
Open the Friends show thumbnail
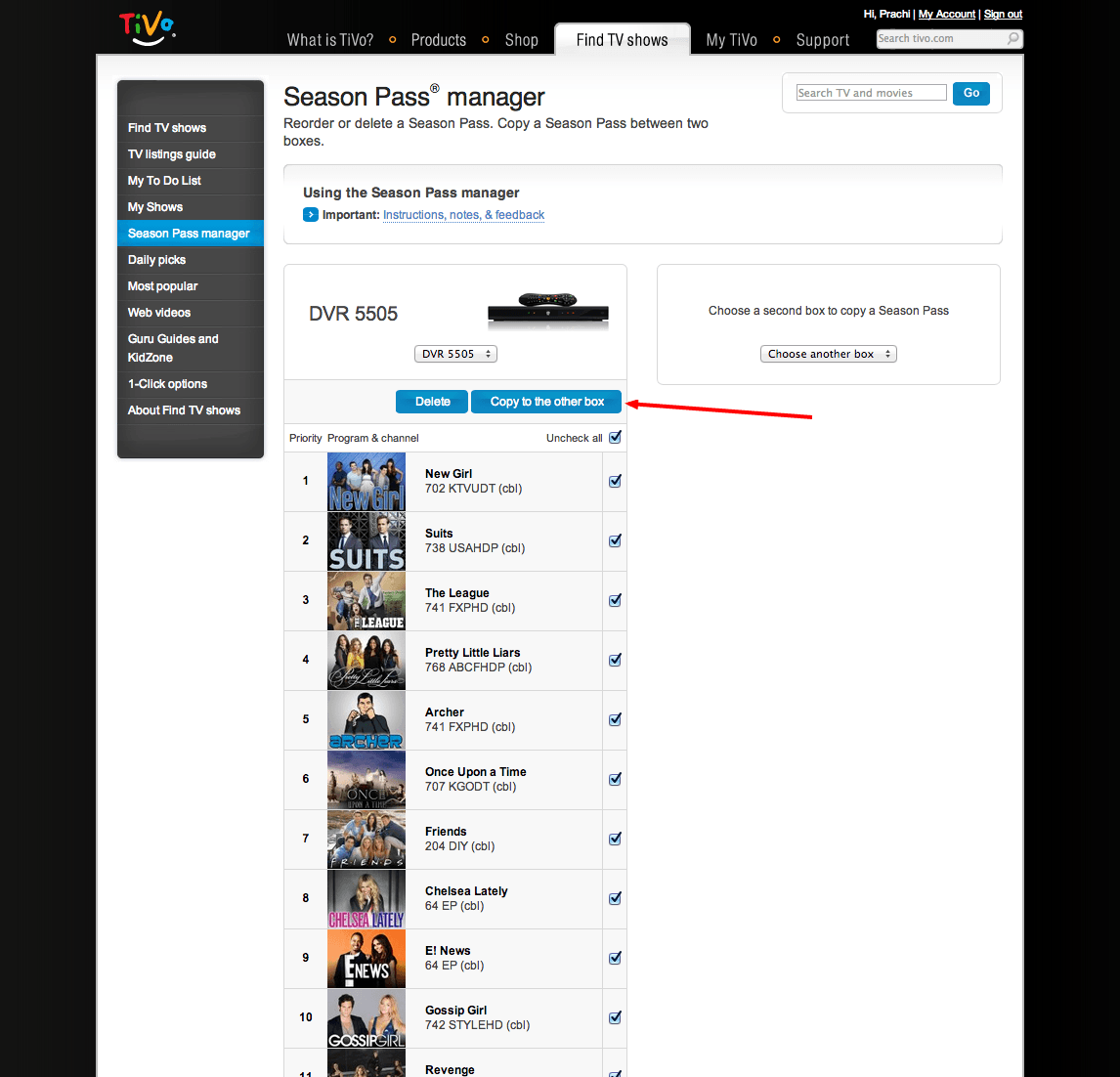click(366, 840)
